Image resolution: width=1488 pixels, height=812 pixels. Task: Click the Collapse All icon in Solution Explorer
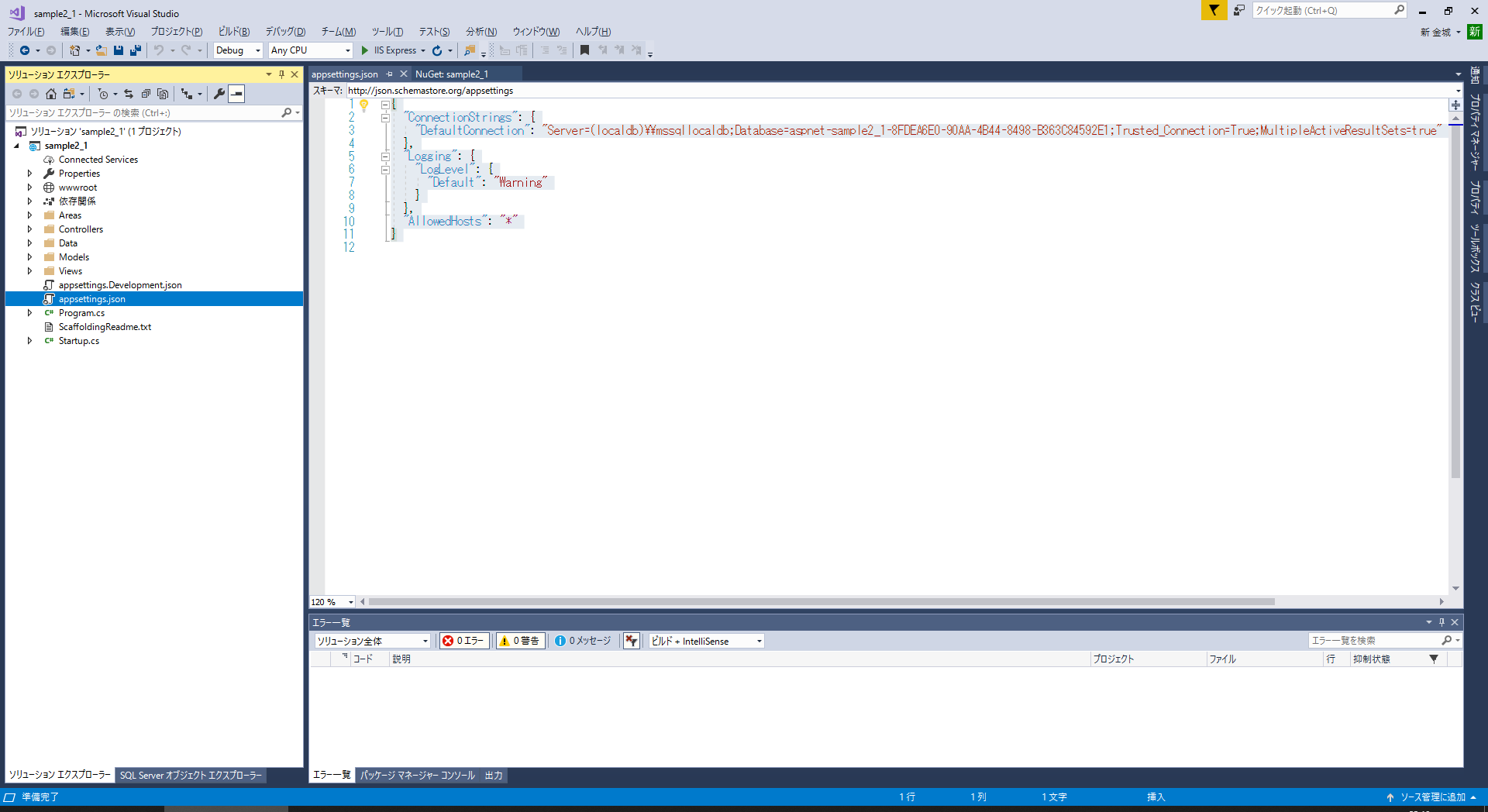(x=146, y=94)
